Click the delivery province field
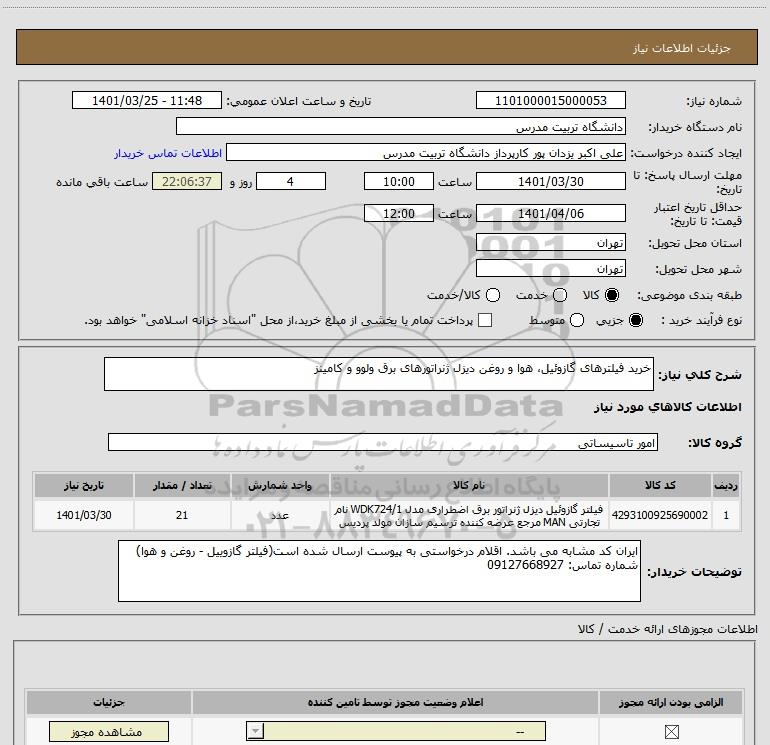 click(x=550, y=243)
